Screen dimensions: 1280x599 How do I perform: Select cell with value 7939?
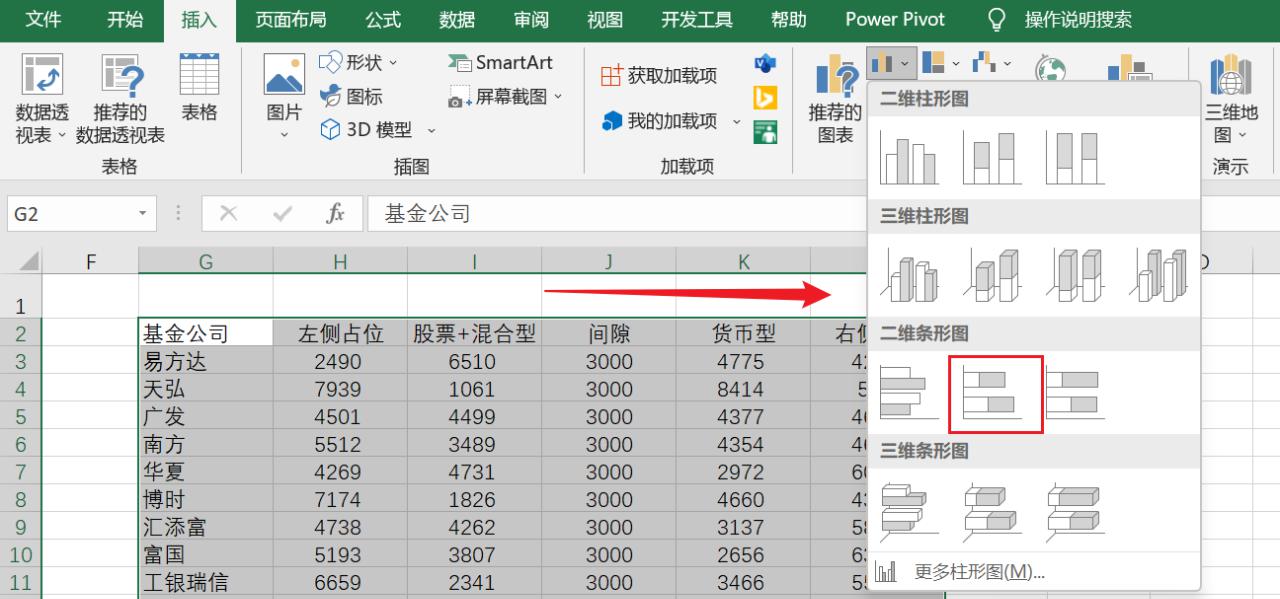click(x=340, y=389)
